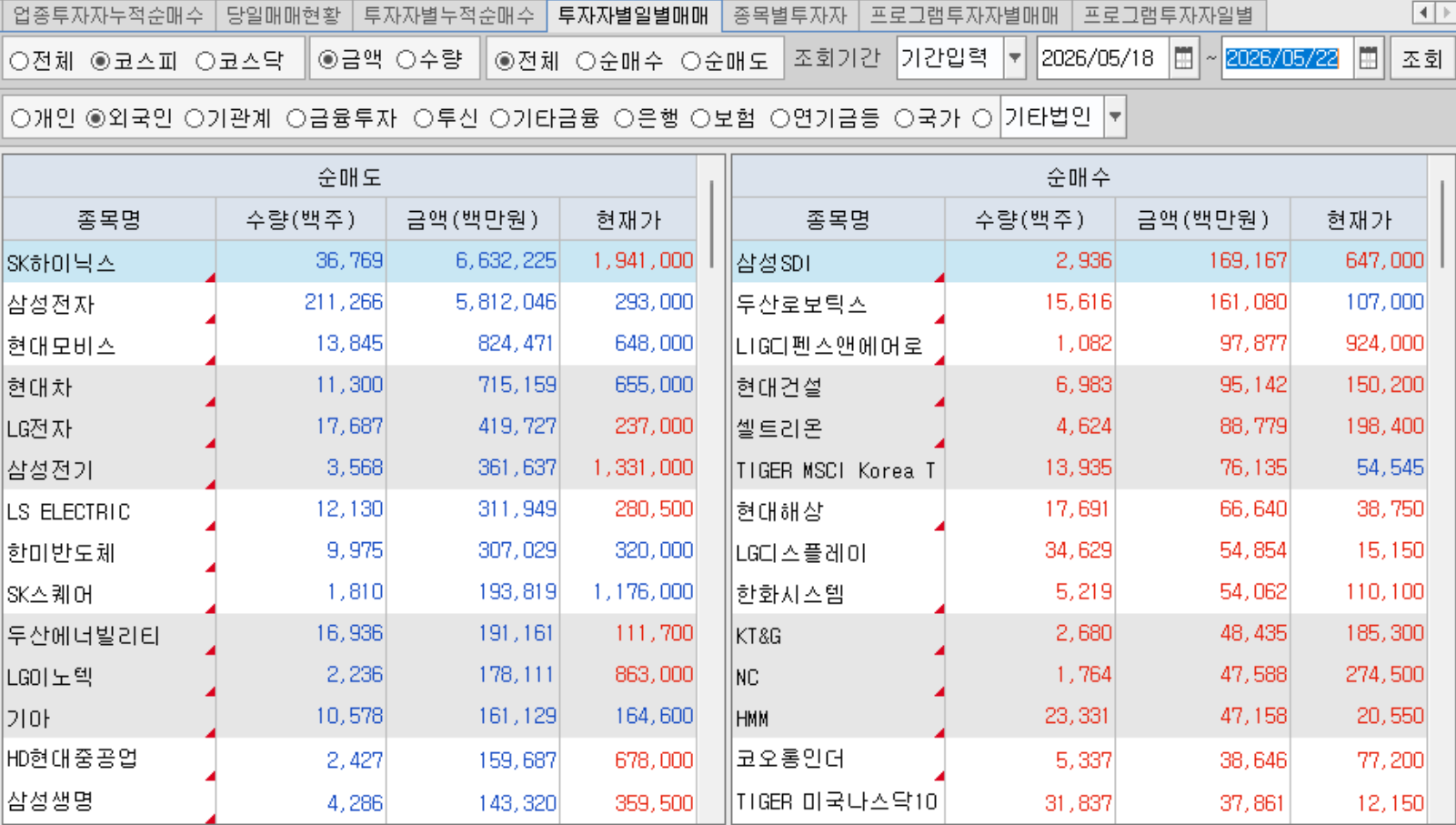This screenshot has width=1456, height=825.
Task: Switch to 종목별투자자 tab
Action: [x=790, y=15]
